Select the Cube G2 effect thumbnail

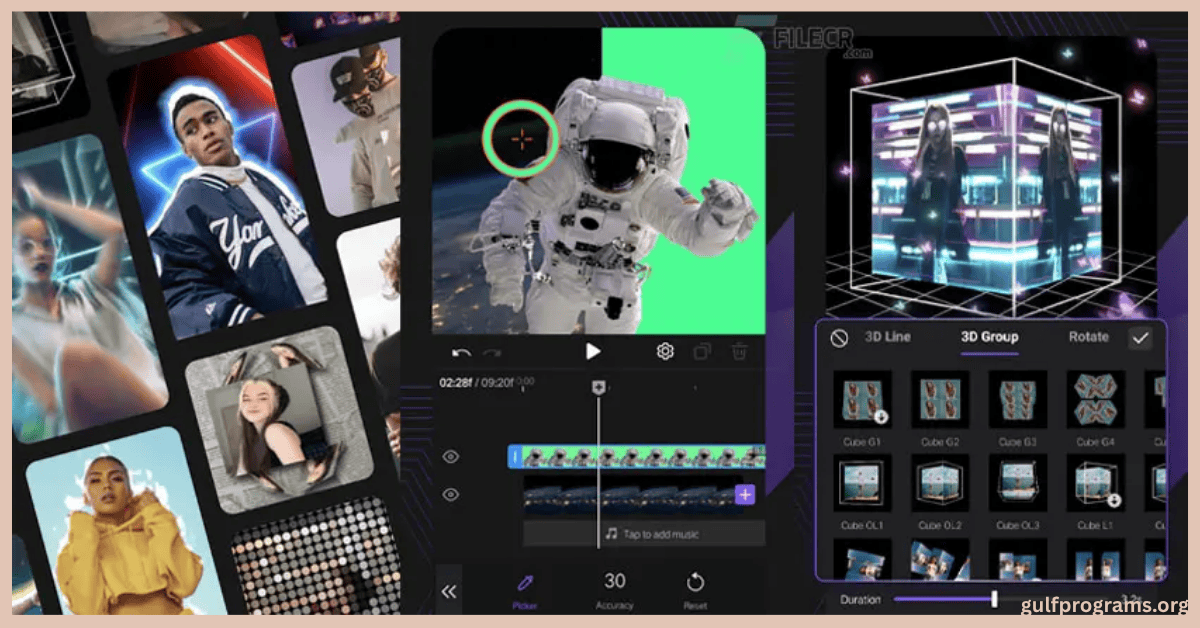pyautogui.click(x=939, y=400)
